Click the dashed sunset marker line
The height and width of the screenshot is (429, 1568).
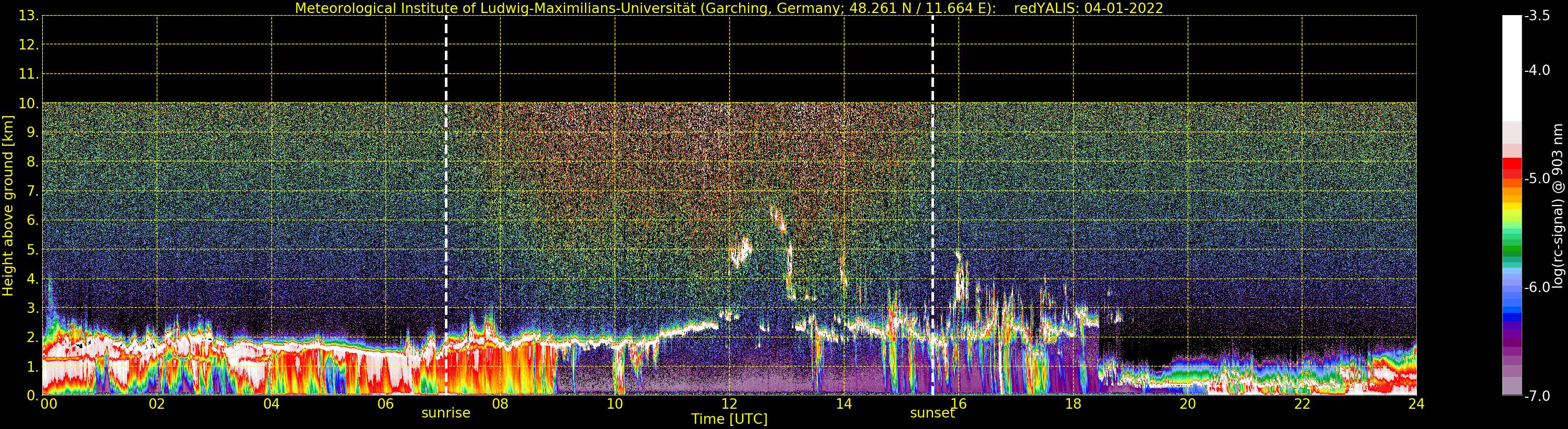tap(932, 205)
